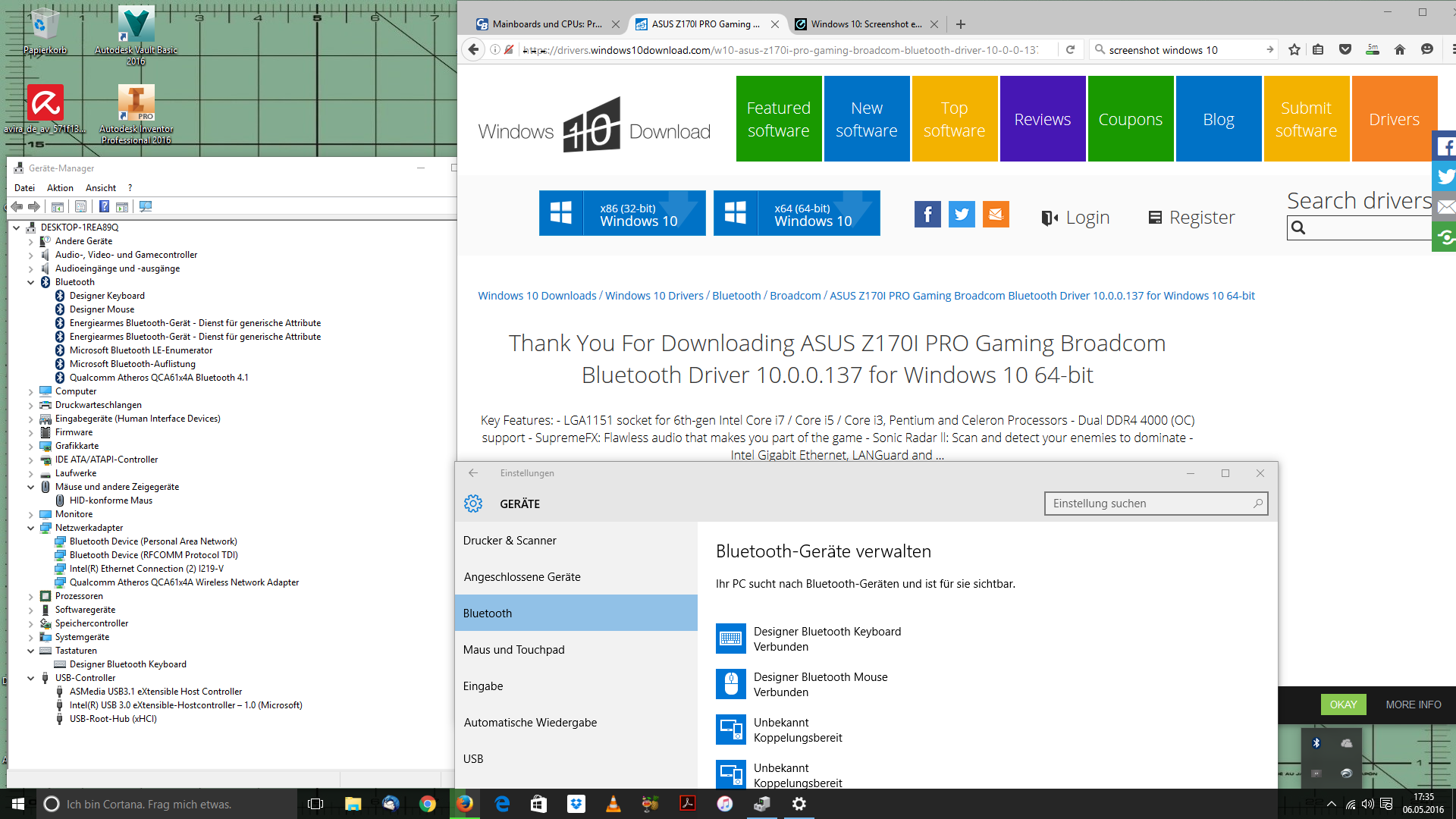The height and width of the screenshot is (819, 1456).
Task: Click Firefox reload page icon
Action: click(x=1070, y=50)
